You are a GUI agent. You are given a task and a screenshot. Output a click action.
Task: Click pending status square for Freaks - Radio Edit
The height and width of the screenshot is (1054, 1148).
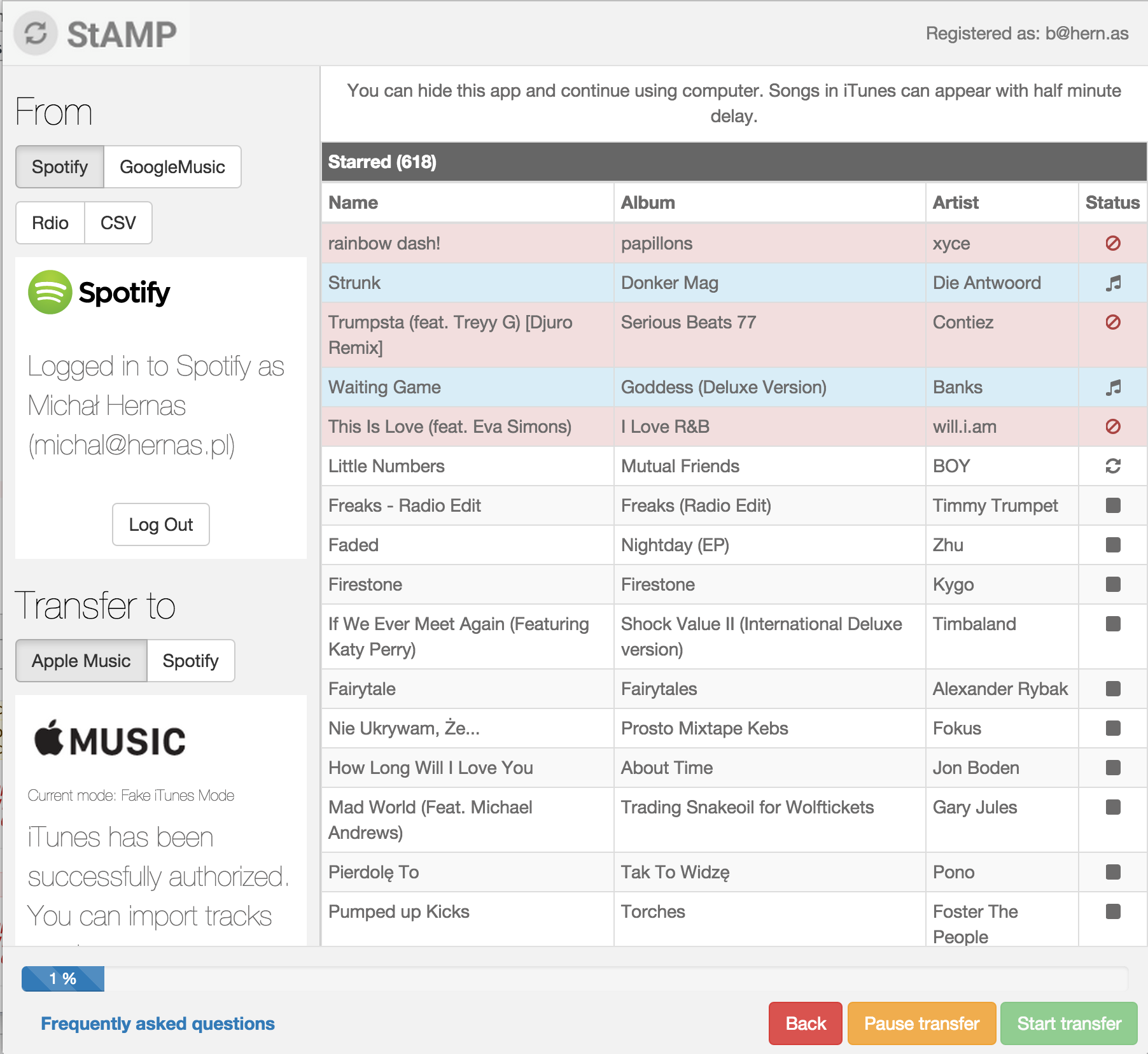[1113, 505]
